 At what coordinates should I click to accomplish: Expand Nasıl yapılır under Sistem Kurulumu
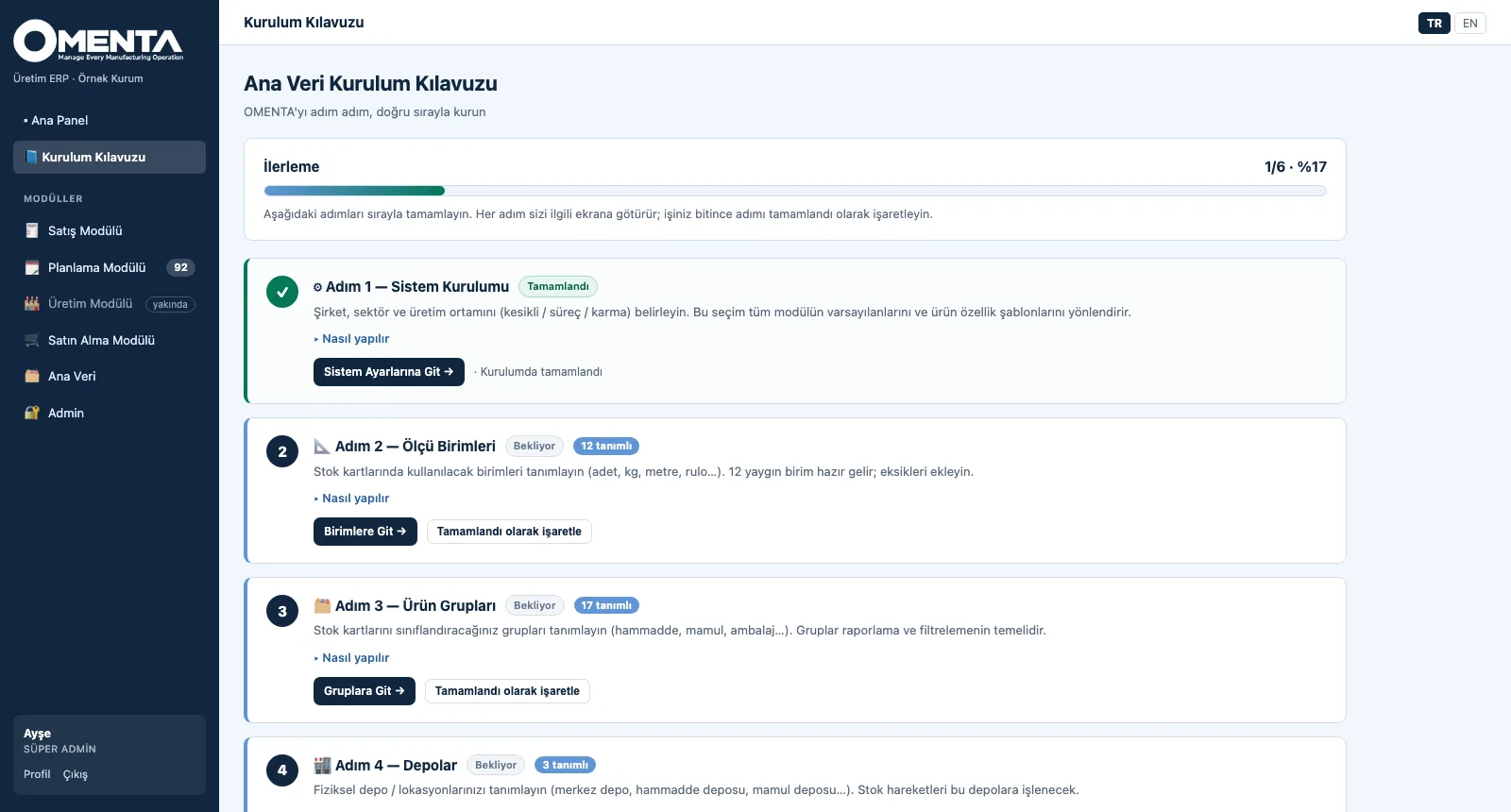tap(351, 338)
